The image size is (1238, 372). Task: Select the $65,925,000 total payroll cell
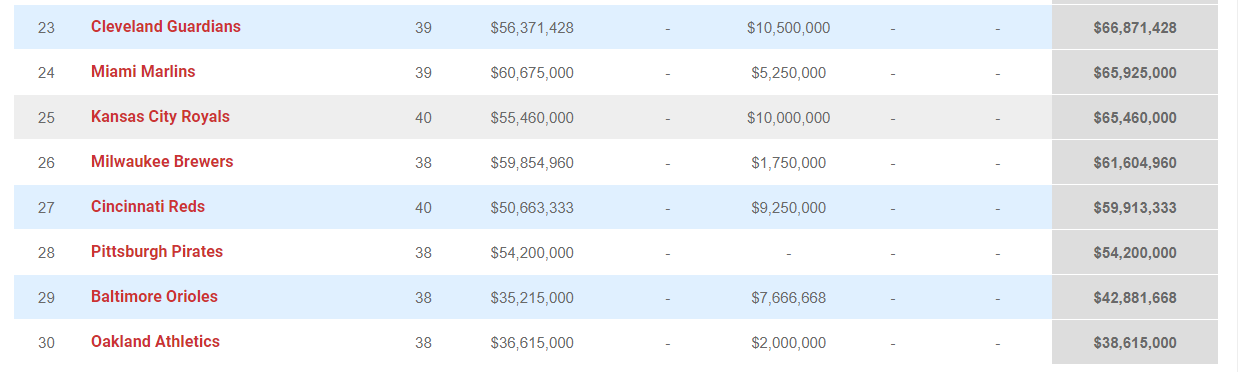coord(1135,72)
